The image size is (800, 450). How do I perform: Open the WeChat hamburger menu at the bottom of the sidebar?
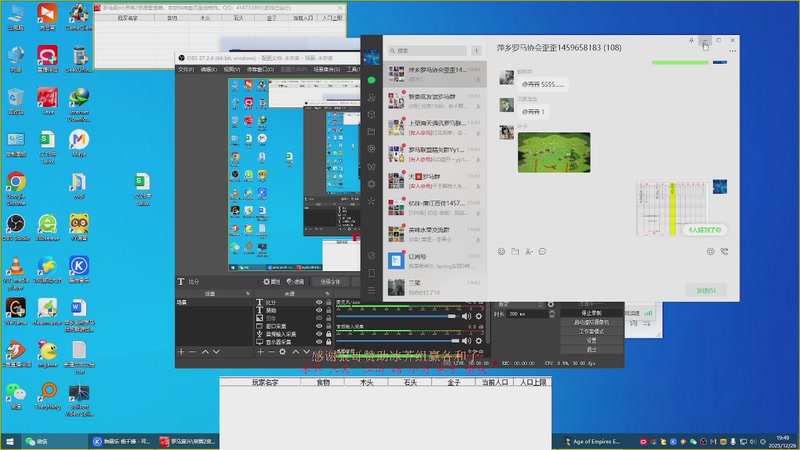[371, 290]
